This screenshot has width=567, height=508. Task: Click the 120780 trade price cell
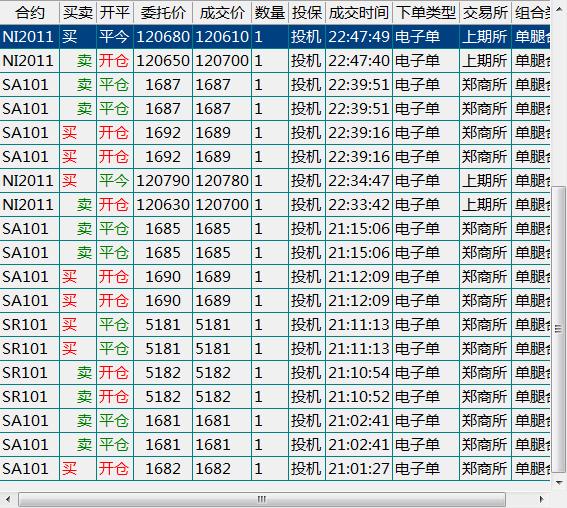click(222, 181)
